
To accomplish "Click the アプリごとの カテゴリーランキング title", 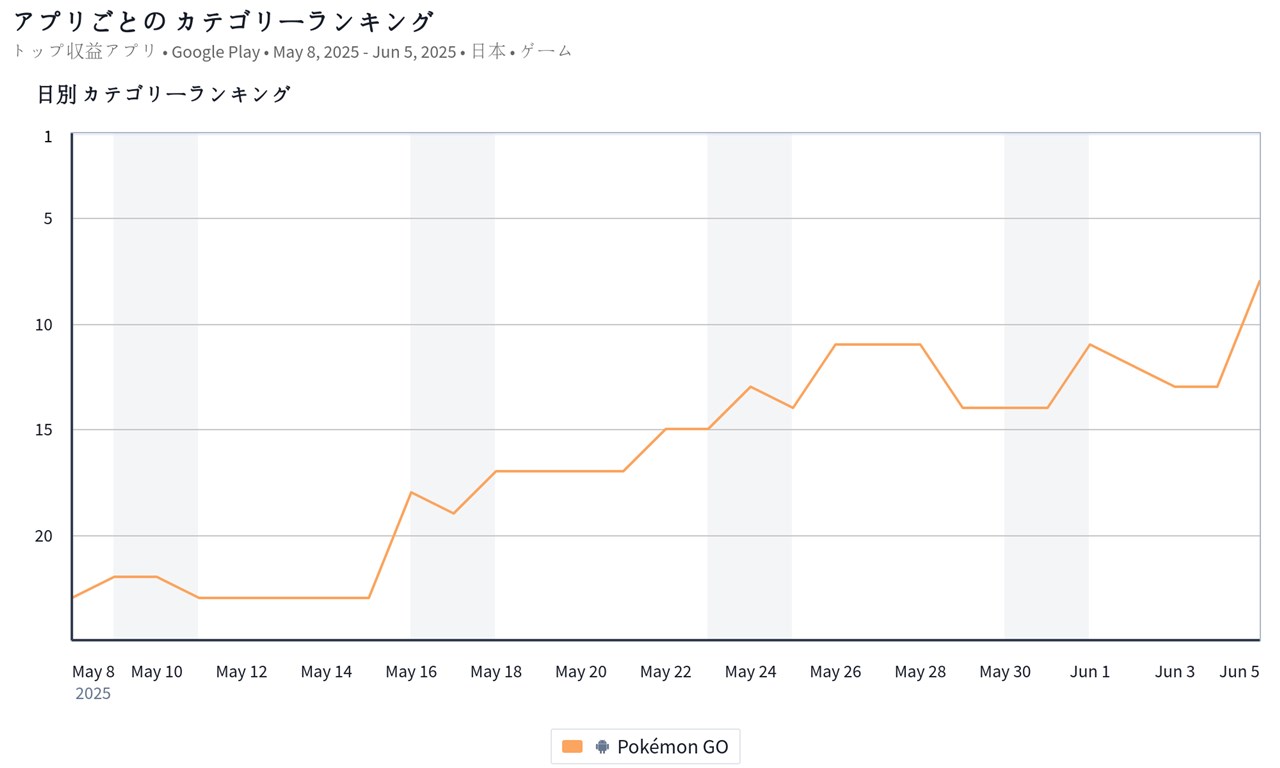I will click(223, 21).
